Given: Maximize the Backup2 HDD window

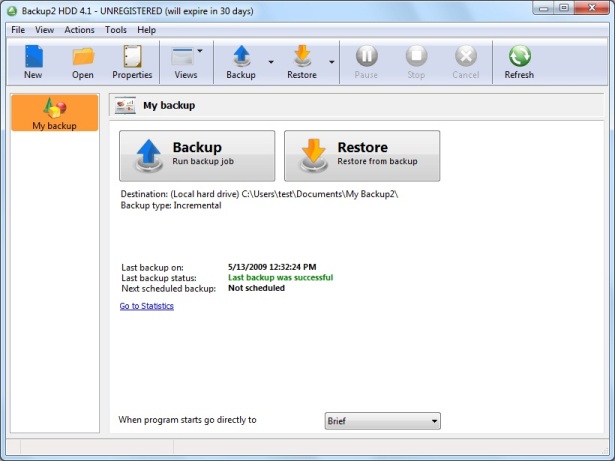Looking at the screenshot, I should [x=564, y=8].
